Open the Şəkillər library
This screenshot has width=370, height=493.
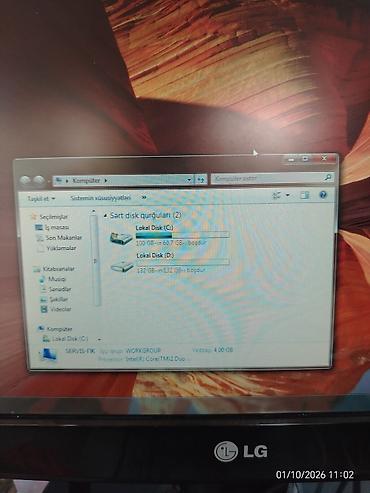coord(59,299)
